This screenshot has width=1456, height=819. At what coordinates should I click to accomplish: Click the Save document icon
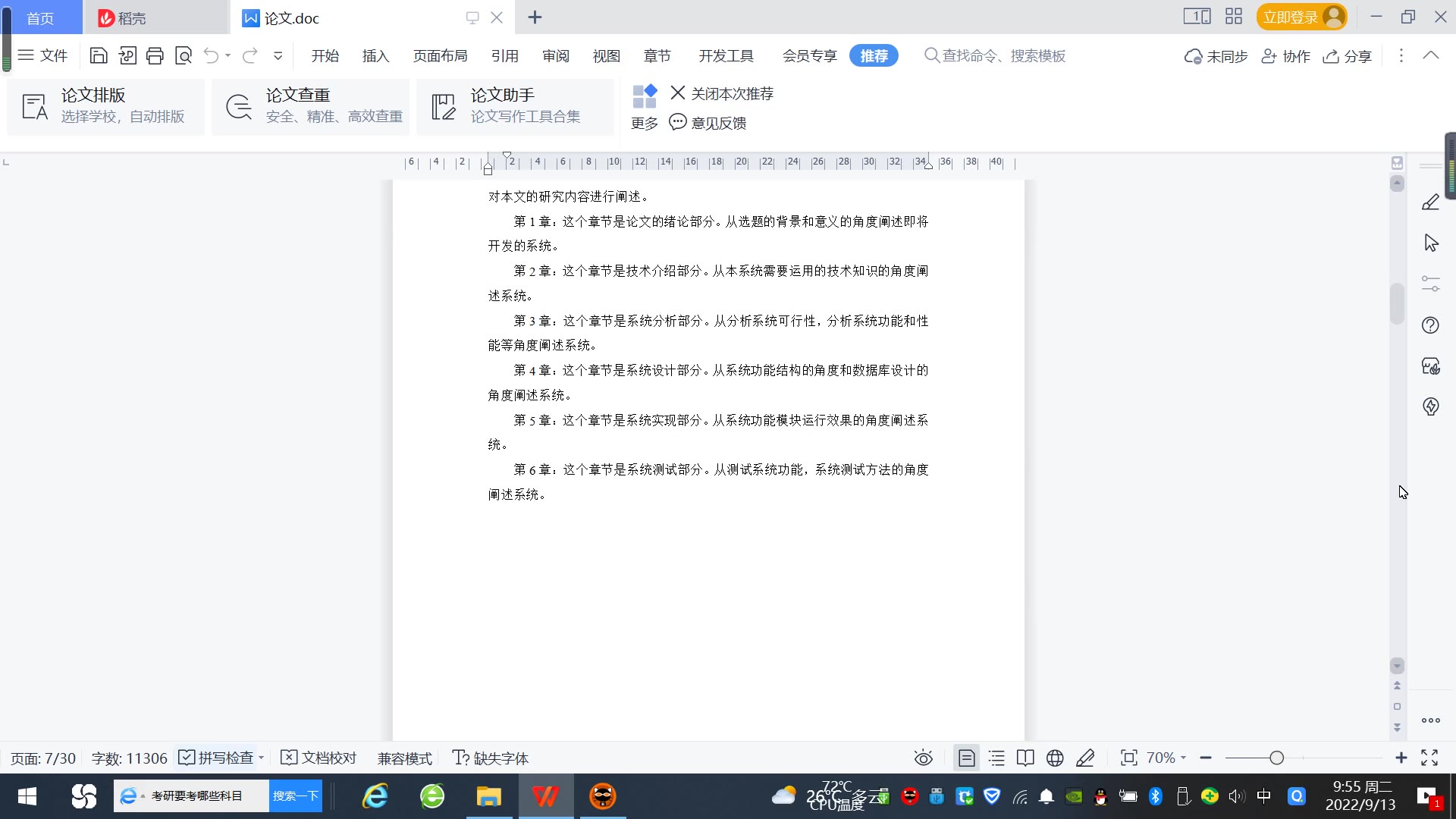pos(99,55)
